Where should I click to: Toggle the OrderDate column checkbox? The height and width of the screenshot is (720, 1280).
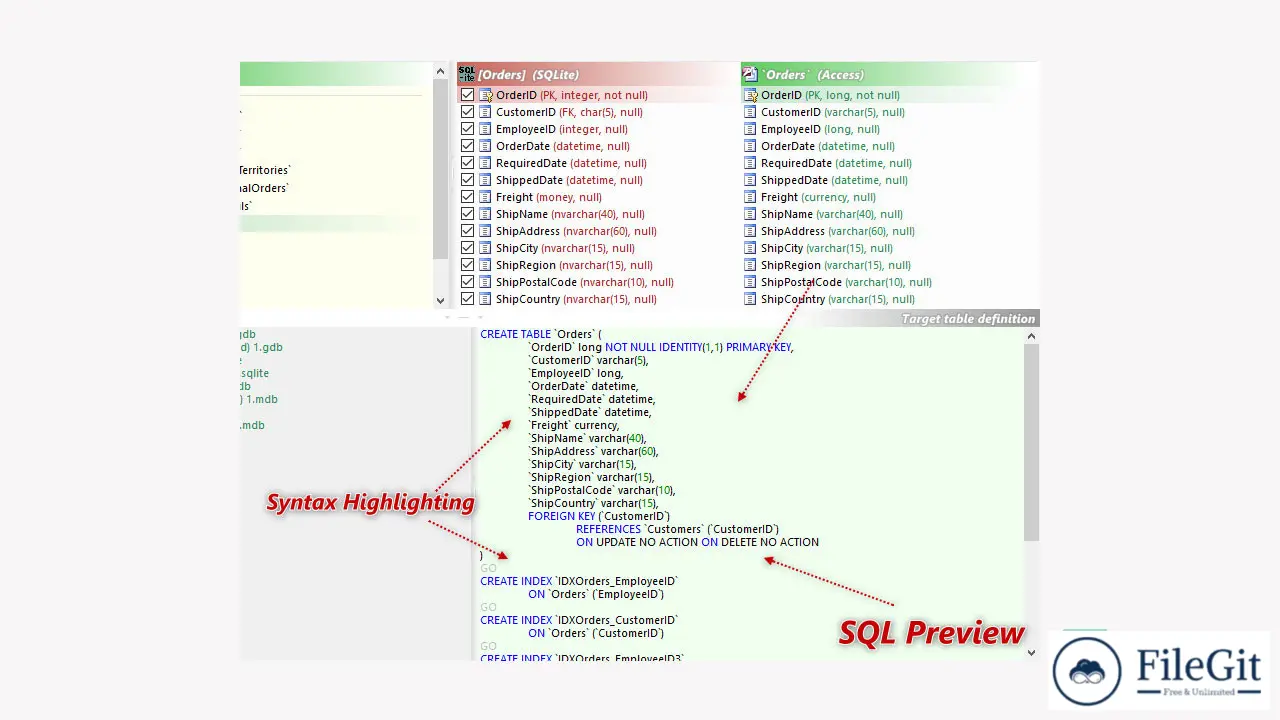pyautogui.click(x=467, y=146)
